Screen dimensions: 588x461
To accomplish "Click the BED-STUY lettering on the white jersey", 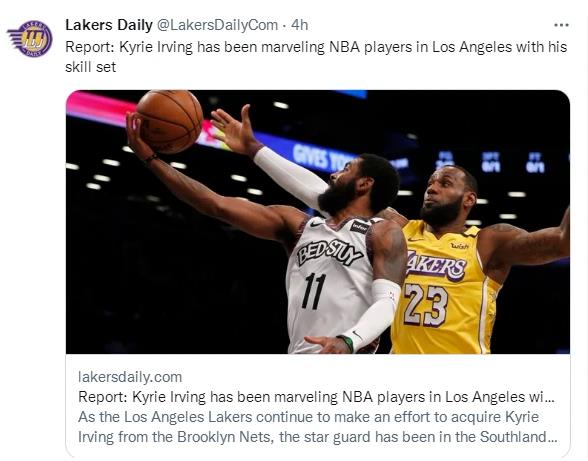I will click(330, 252).
